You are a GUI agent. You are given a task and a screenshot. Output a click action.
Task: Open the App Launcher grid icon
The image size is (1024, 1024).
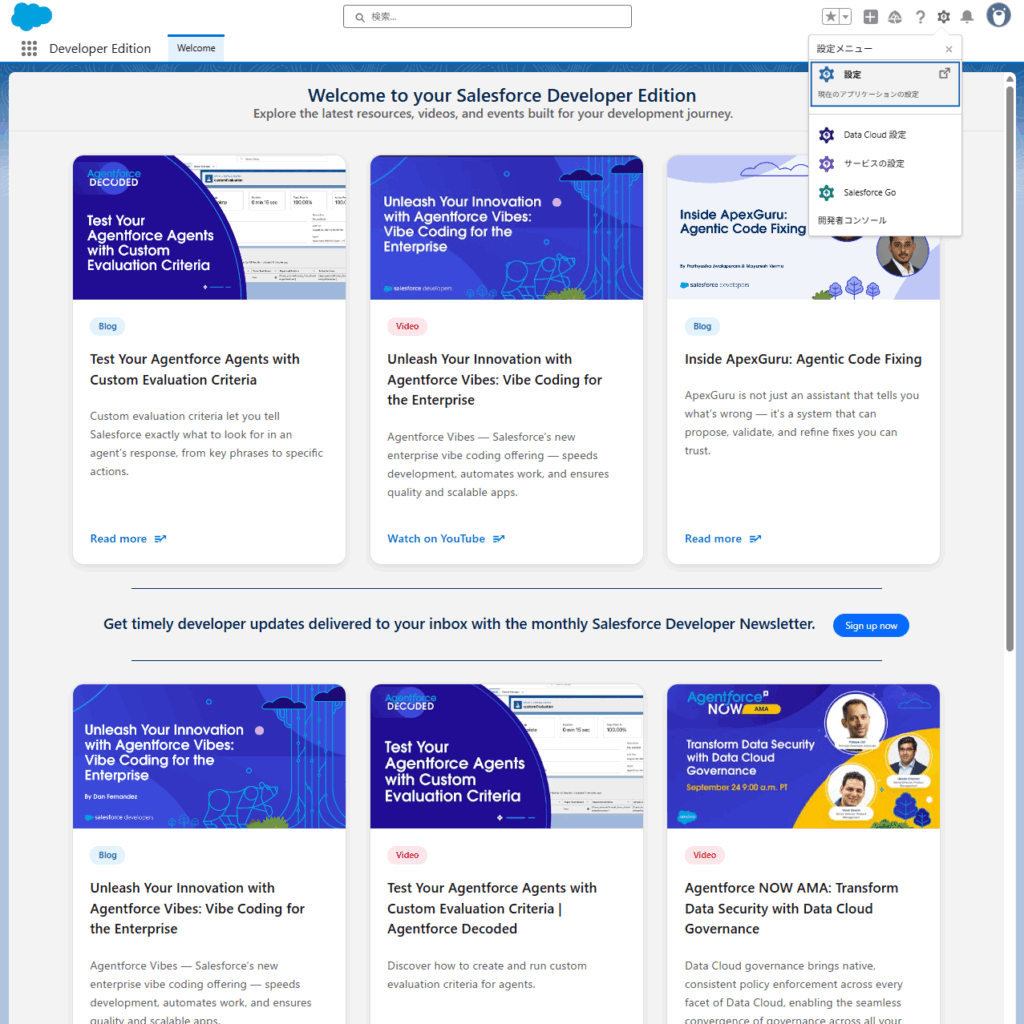[29, 48]
